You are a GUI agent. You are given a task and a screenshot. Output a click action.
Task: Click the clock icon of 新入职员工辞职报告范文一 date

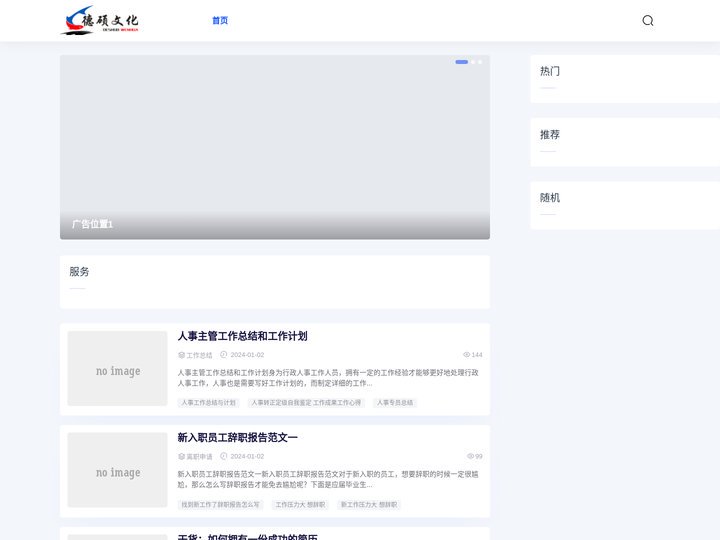click(224, 456)
